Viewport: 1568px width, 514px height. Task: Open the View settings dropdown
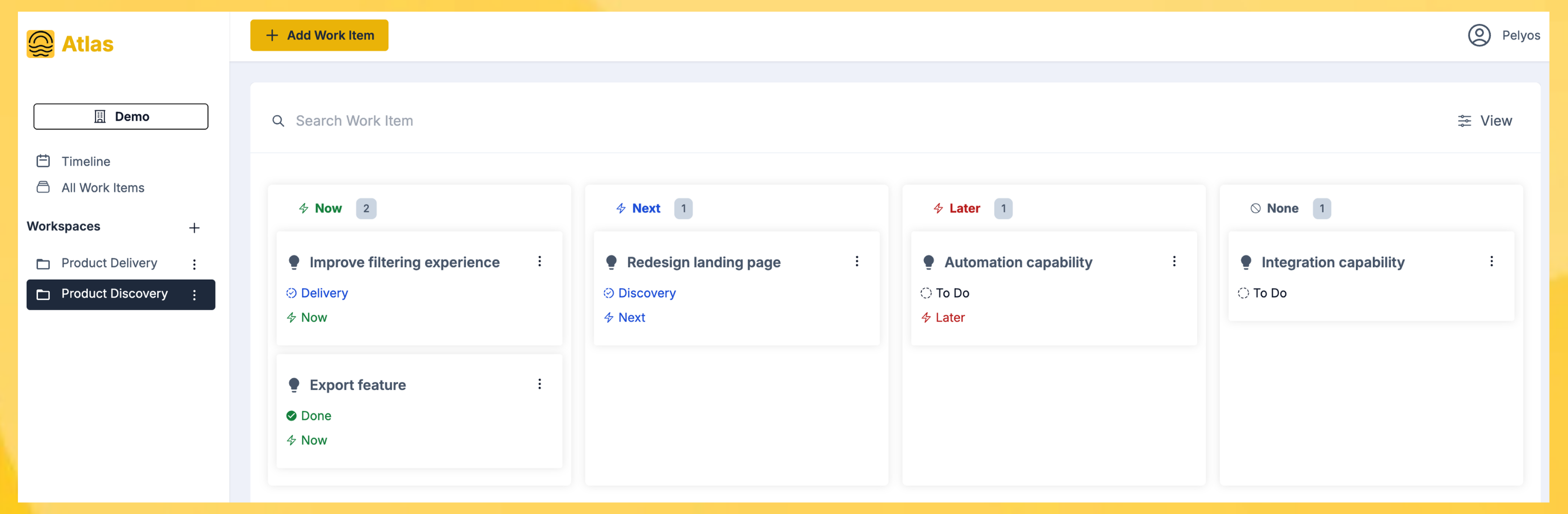(x=1485, y=121)
